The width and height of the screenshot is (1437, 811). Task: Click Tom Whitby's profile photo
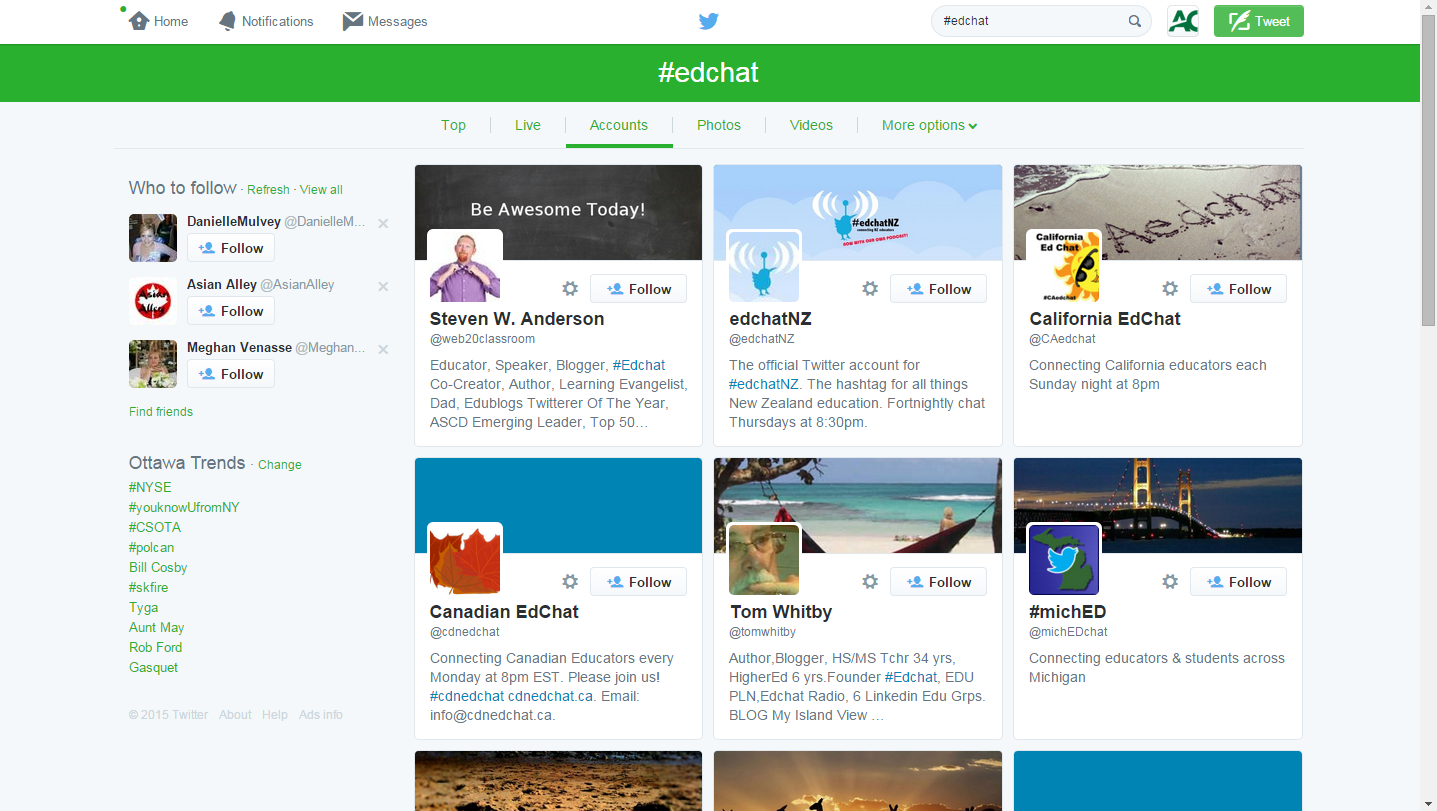765,560
